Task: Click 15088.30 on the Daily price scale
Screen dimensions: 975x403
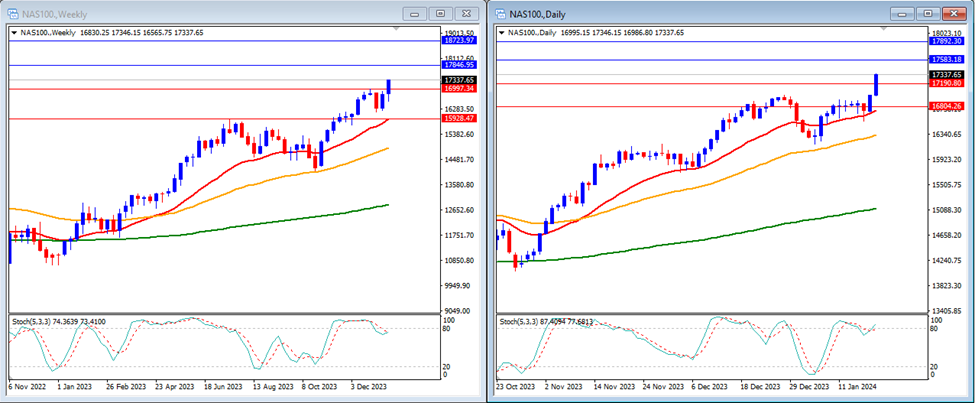Action: pyautogui.click(x=948, y=210)
